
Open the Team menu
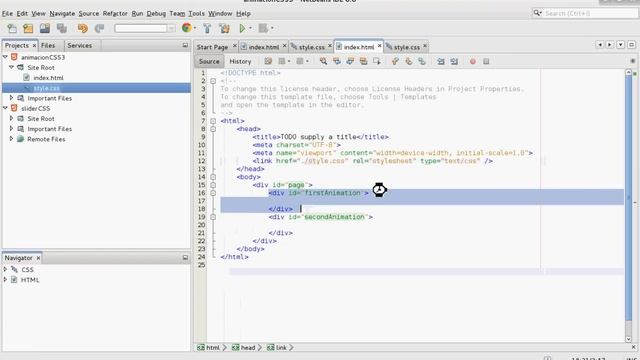point(177,13)
